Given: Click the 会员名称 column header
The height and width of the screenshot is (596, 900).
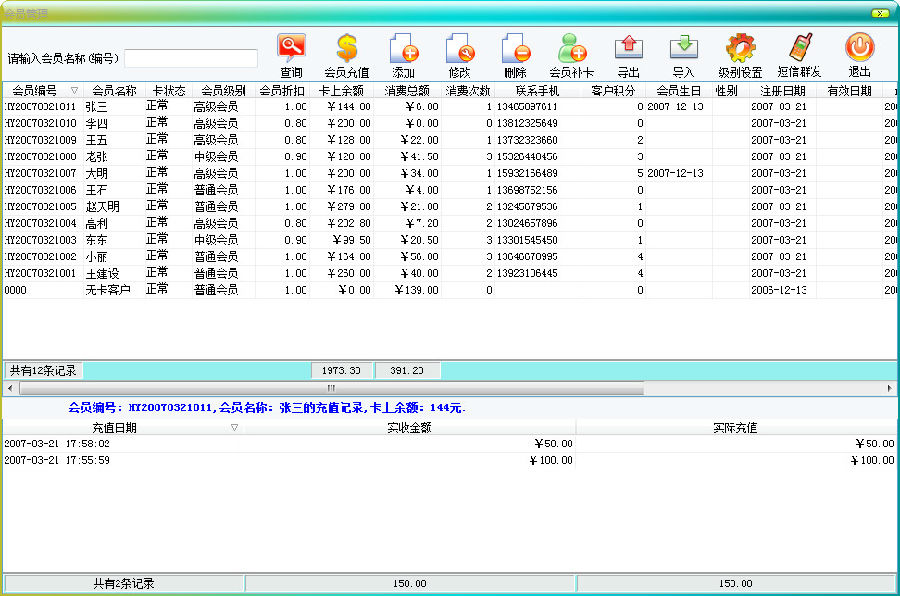Looking at the screenshot, I should click(x=114, y=90).
